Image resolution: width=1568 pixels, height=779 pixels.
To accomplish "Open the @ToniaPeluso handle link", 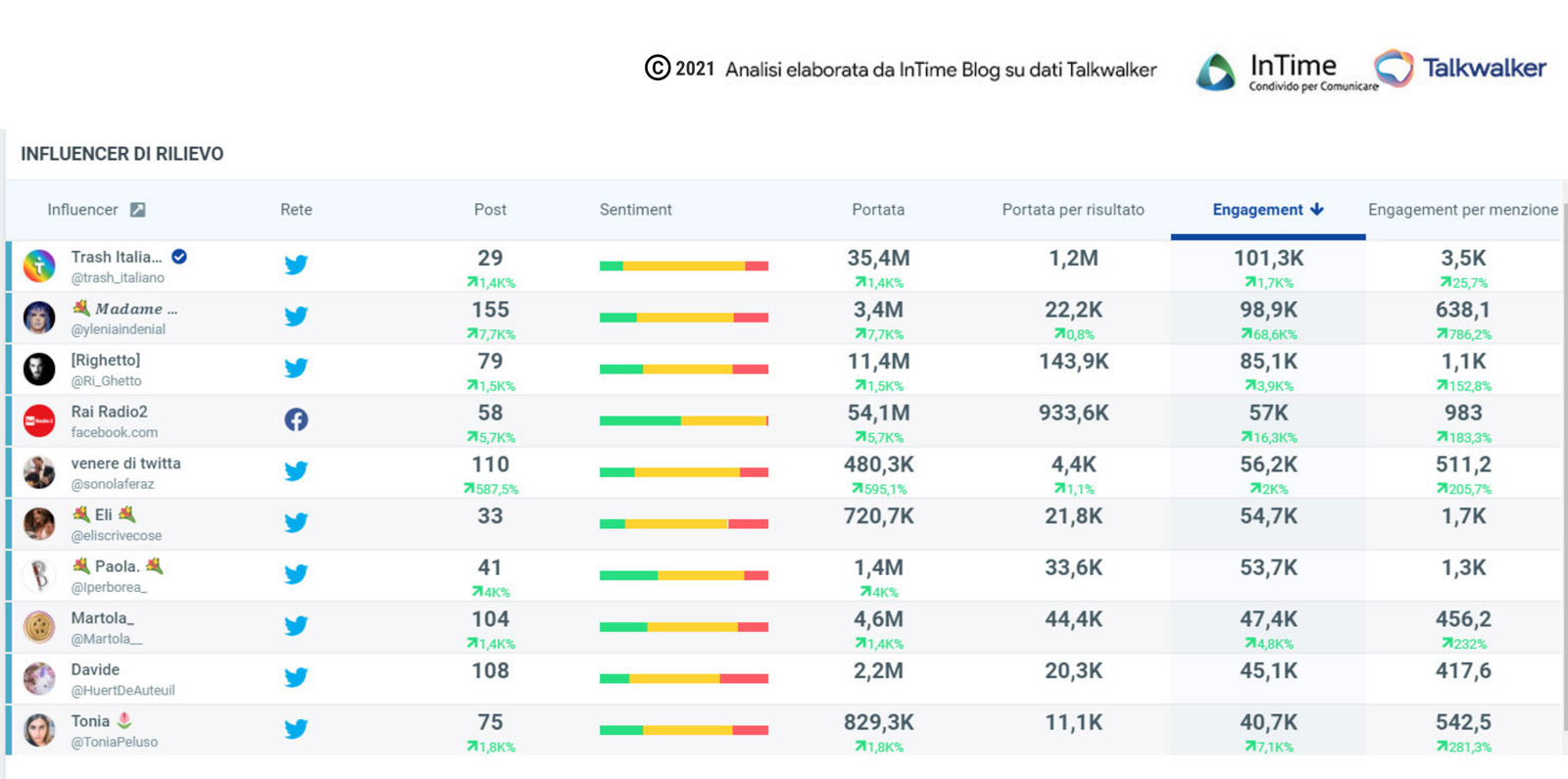I will pyautogui.click(x=115, y=742).
